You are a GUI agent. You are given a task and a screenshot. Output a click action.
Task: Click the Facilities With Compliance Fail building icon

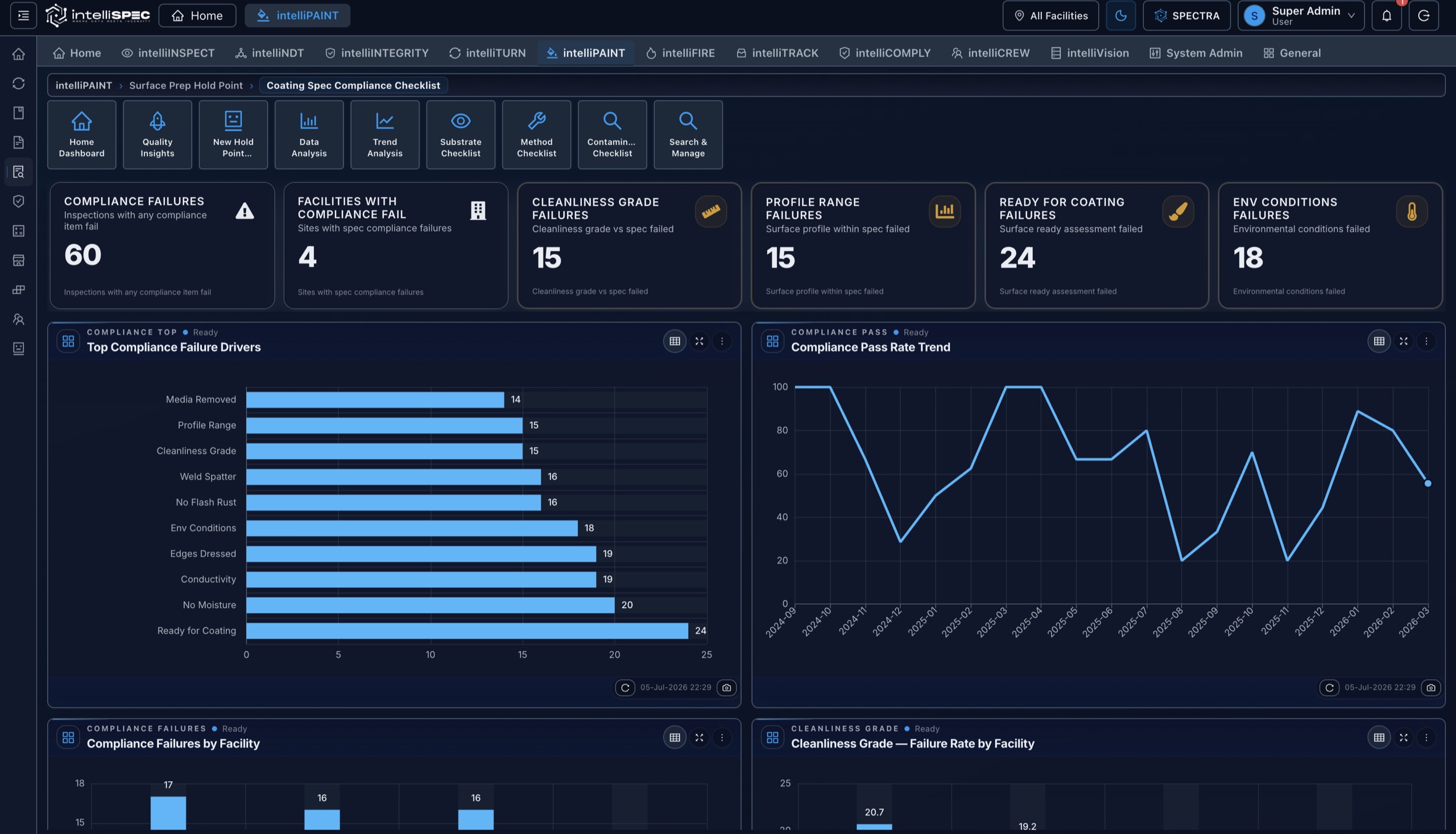pyautogui.click(x=478, y=210)
